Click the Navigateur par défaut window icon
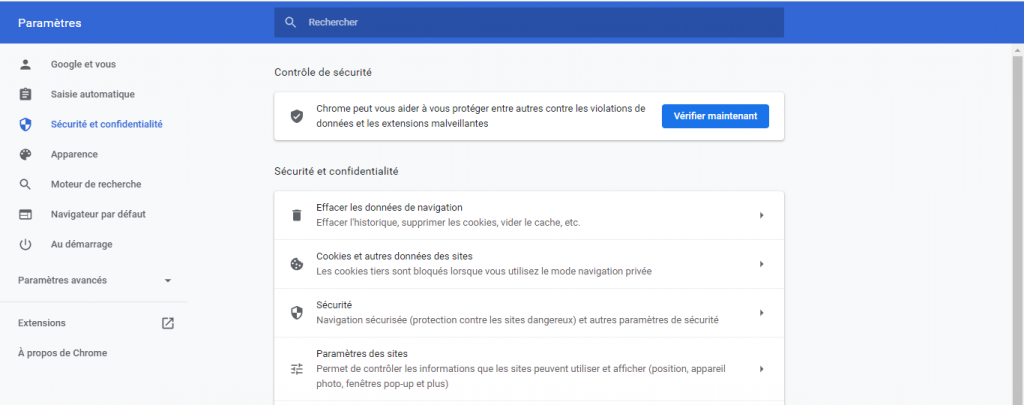The width and height of the screenshot is (1024, 405). (x=26, y=214)
